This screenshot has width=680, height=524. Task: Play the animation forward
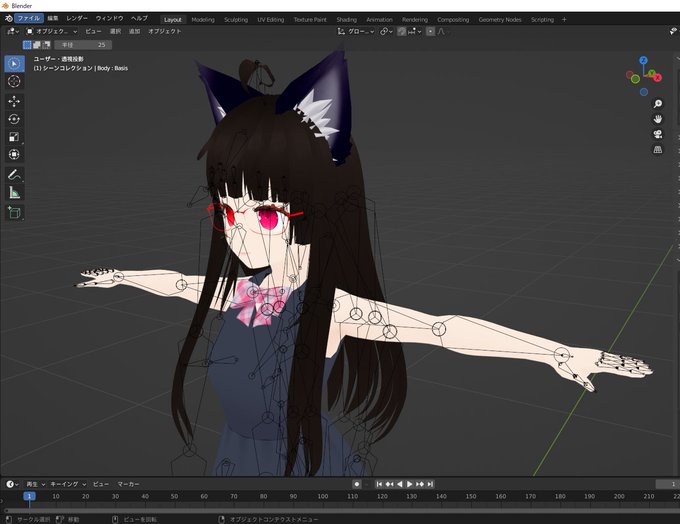pyautogui.click(x=409, y=484)
